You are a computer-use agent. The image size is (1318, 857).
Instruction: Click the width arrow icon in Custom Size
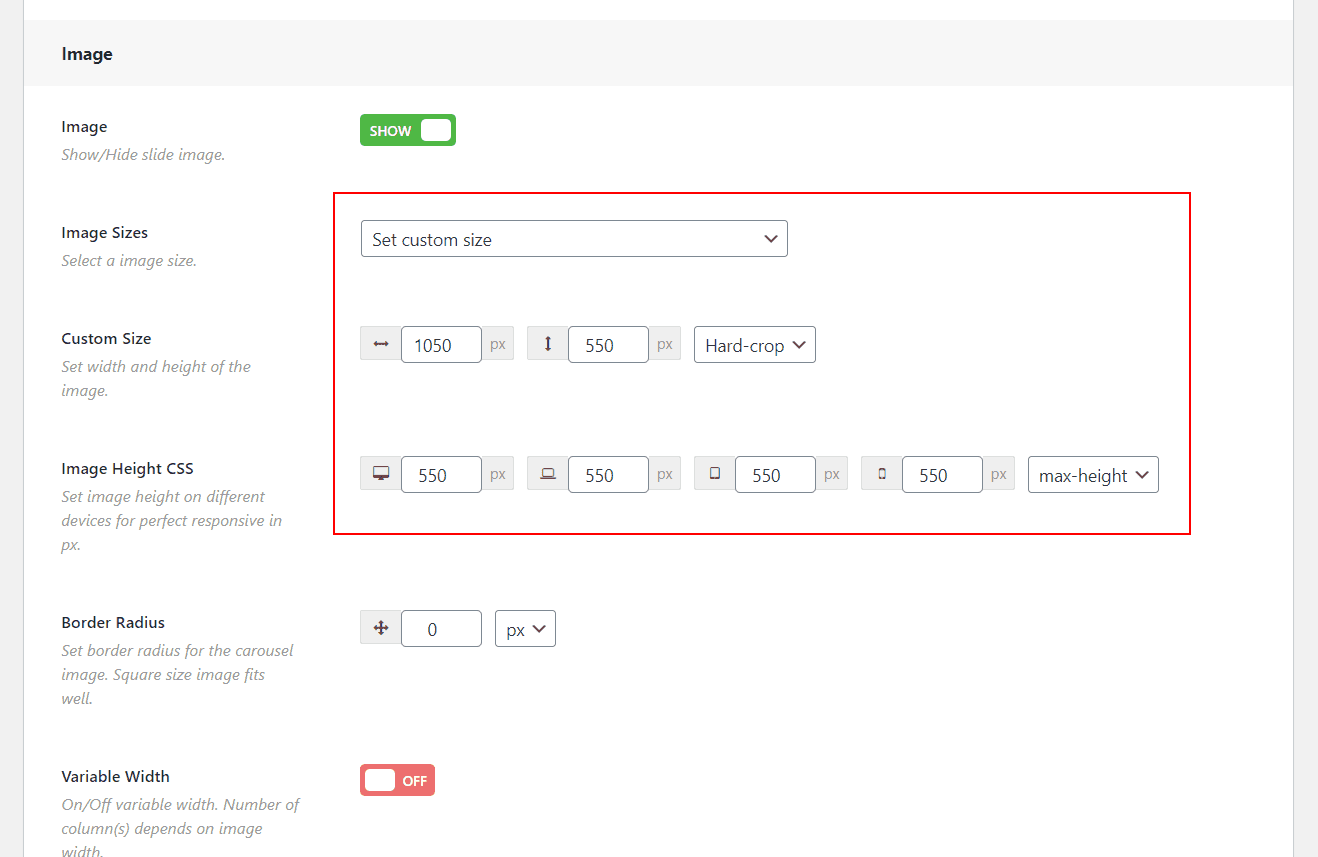[380, 344]
